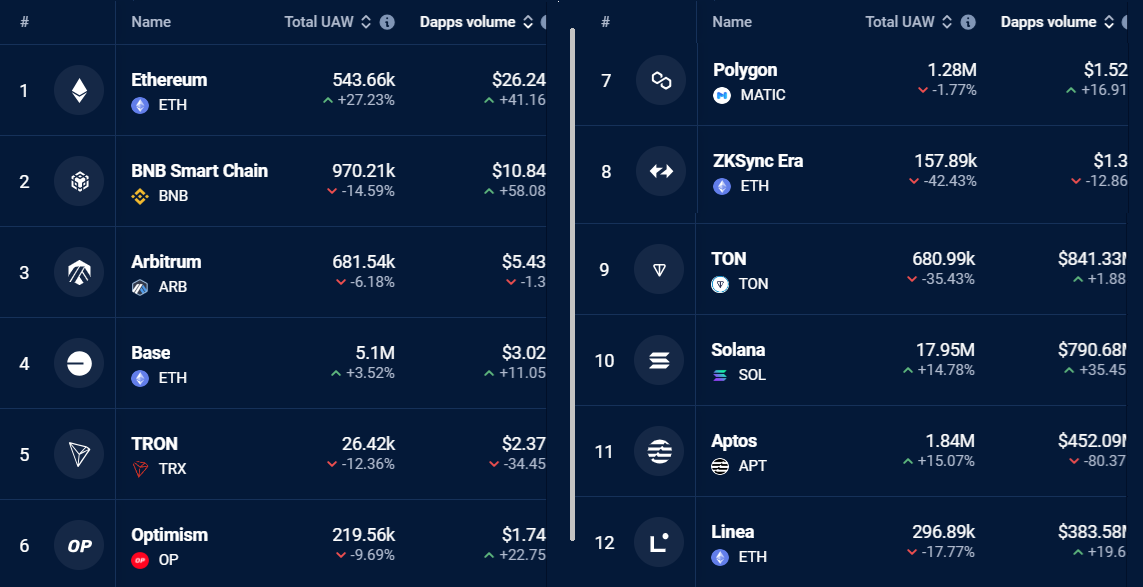
Task: Sort right table by Dapps volume
Action: point(1109,22)
